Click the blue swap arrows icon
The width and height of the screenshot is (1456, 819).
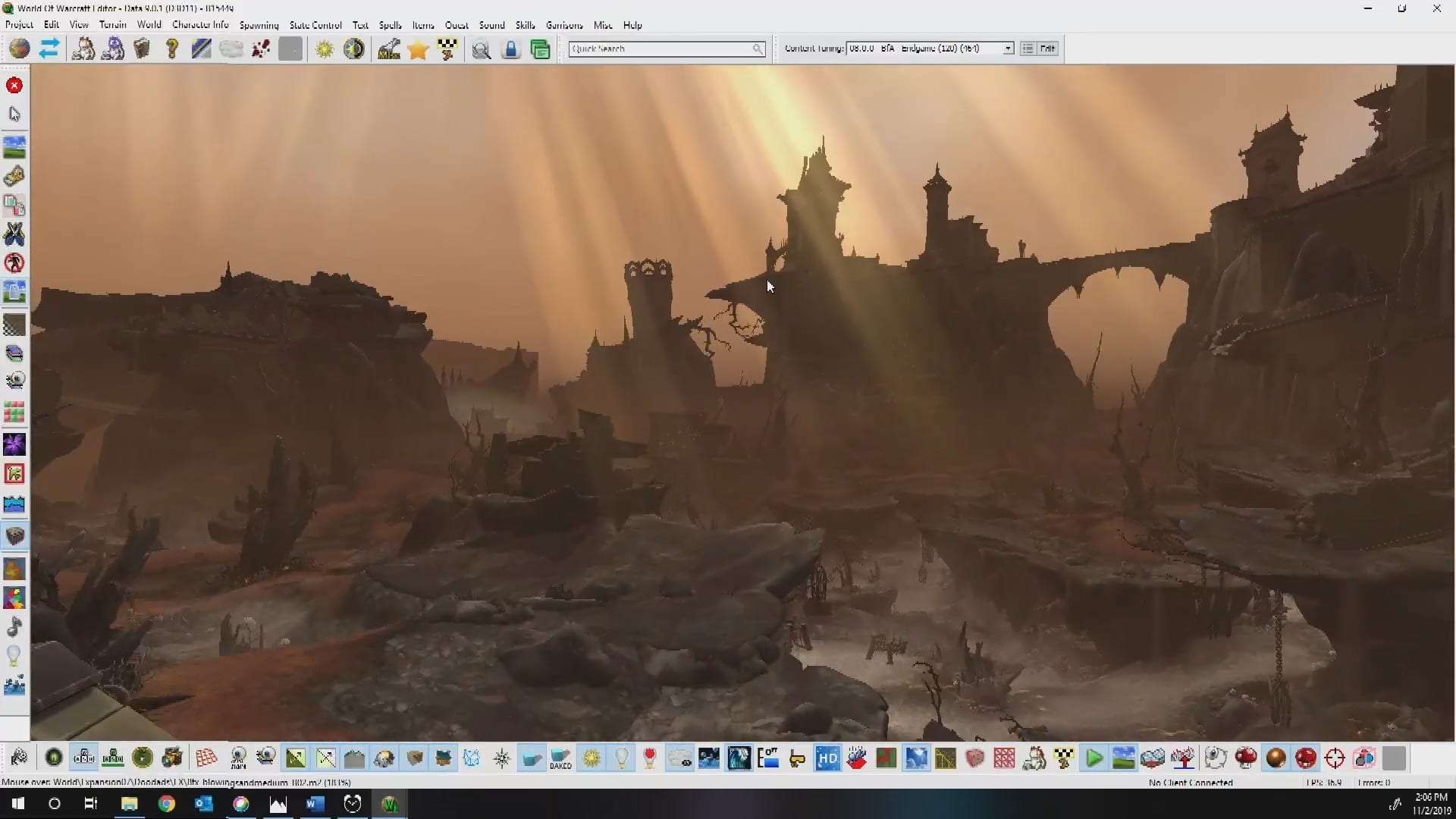(49, 49)
